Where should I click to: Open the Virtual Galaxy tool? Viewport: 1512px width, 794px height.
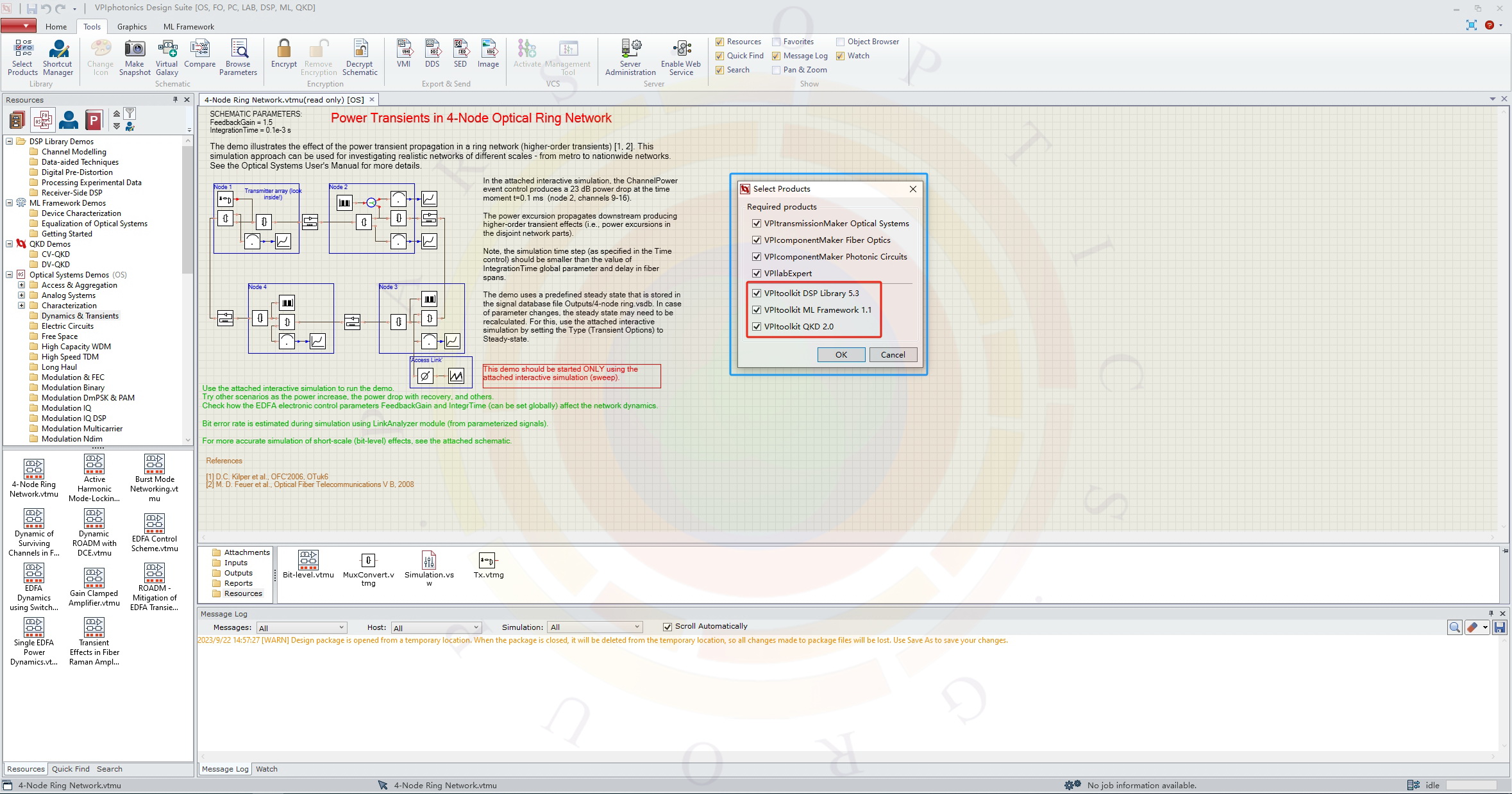coord(167,58)
